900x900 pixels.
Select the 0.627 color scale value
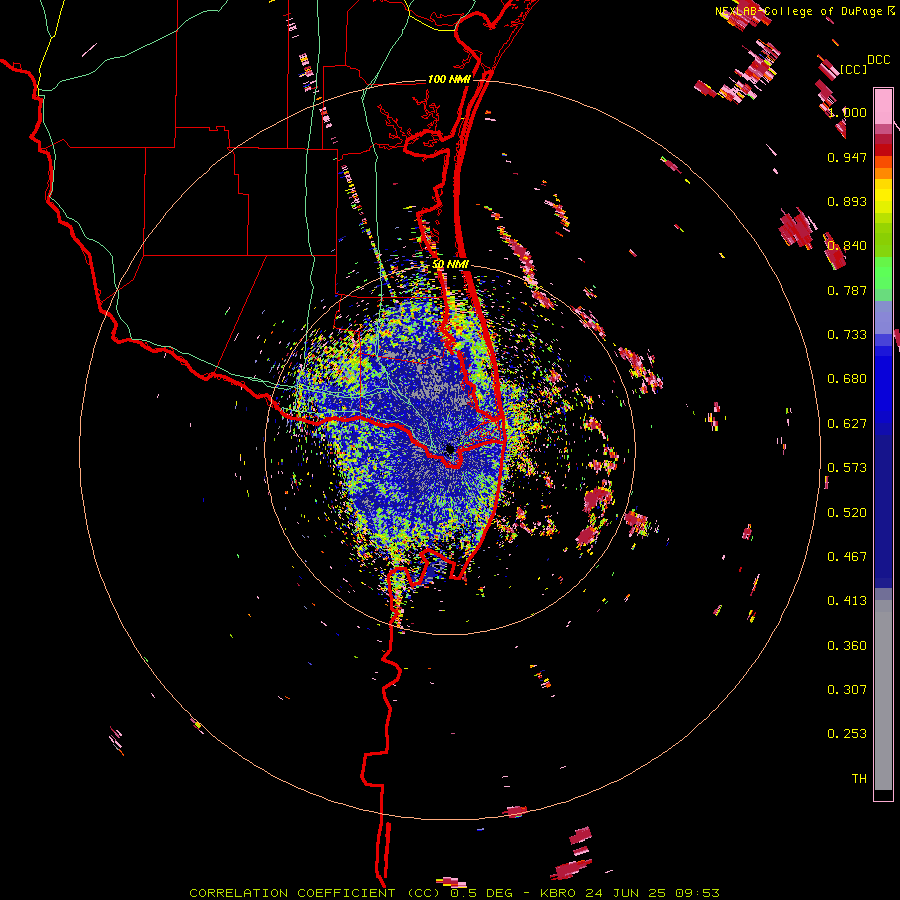coord(847,424)
